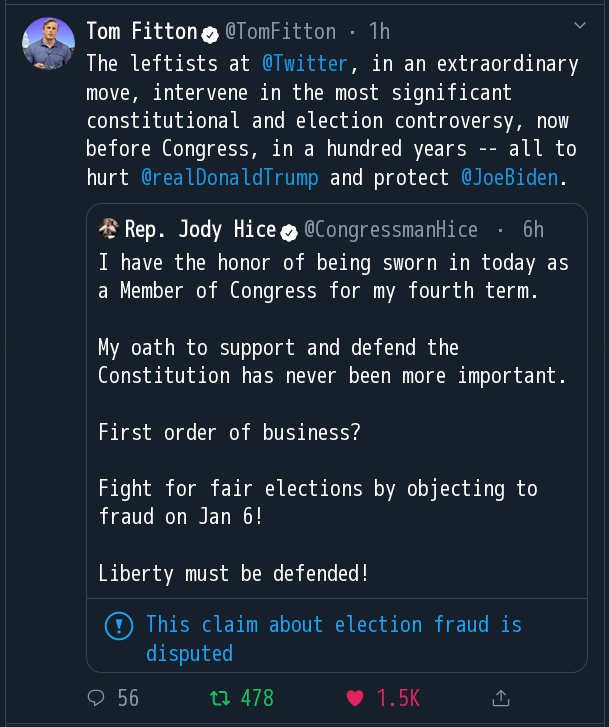Image resolution: width=609 pixels, height=727 pixels.
Task: Open the @realDonaldTrump mention link
Action: [x=230, y=179]
